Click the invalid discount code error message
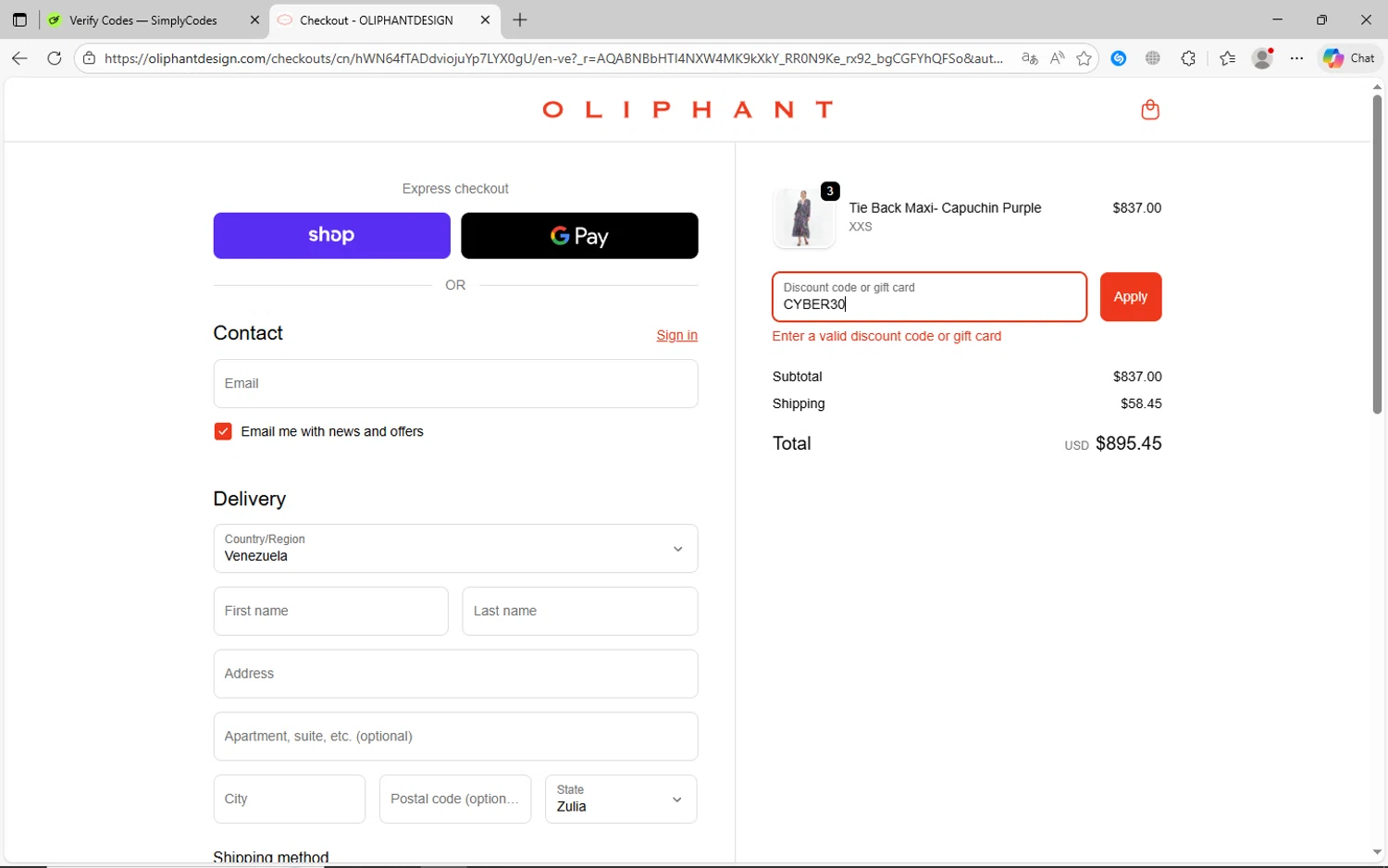The image size is (1388, 868). (886, 336)
